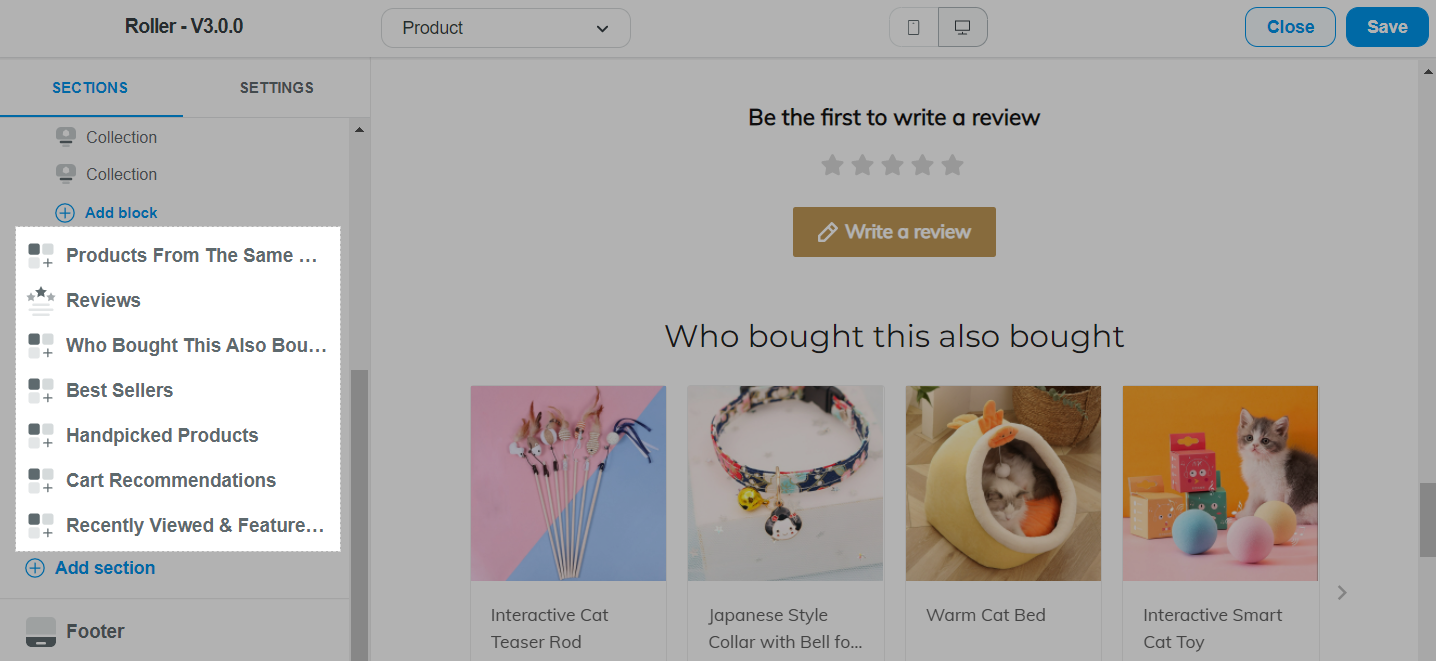Select the Sections tab
Viewport: 1436px width, 661px height.
pyautogui.click(x=90, y=88)
